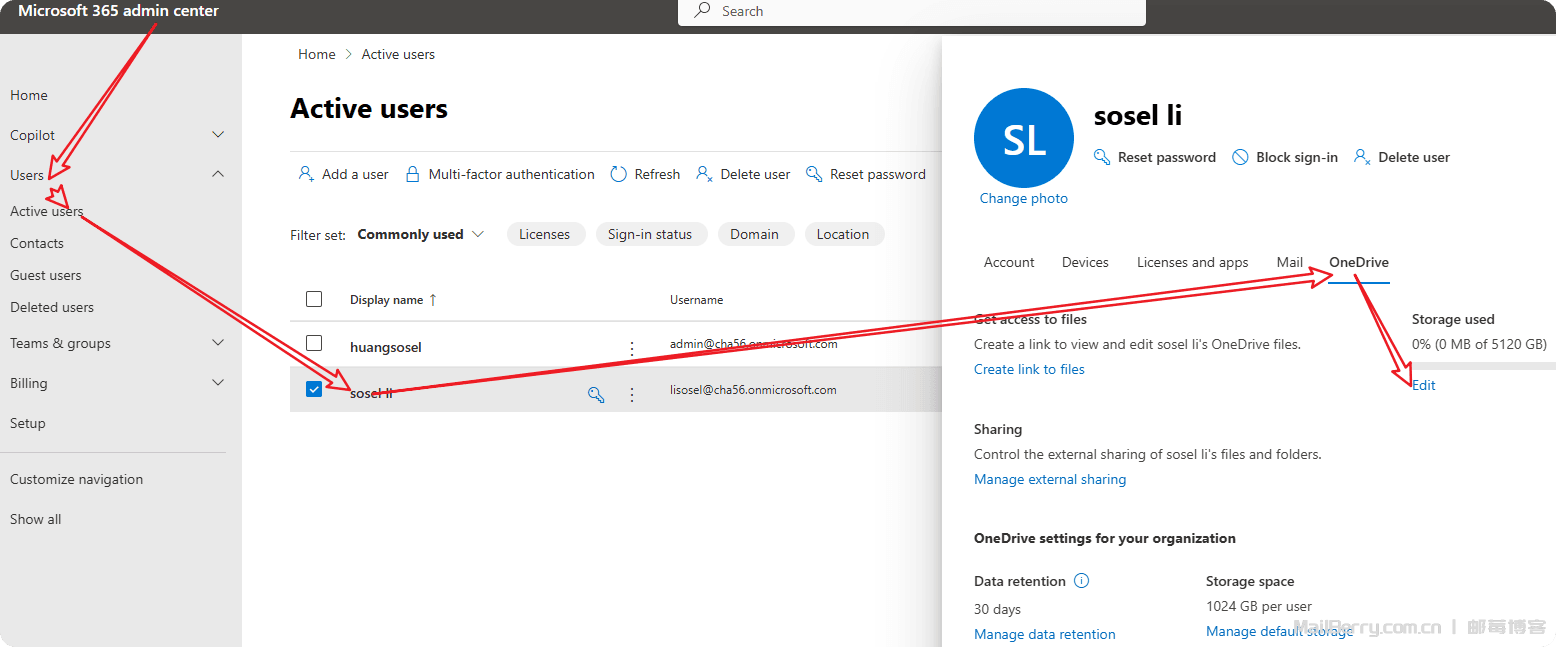Click the Search input field
Viewport: 1556px width, 647px height.
click(x=910, y=11)
